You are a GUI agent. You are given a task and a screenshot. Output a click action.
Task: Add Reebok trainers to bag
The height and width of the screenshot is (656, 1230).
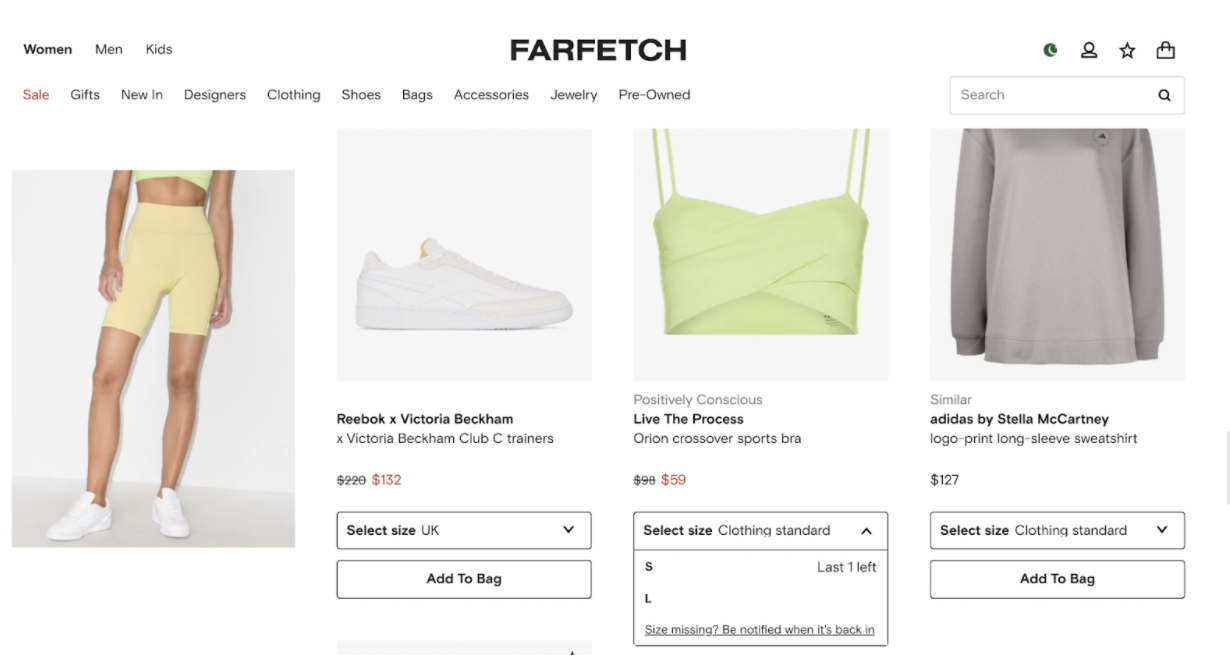point(463,579)
